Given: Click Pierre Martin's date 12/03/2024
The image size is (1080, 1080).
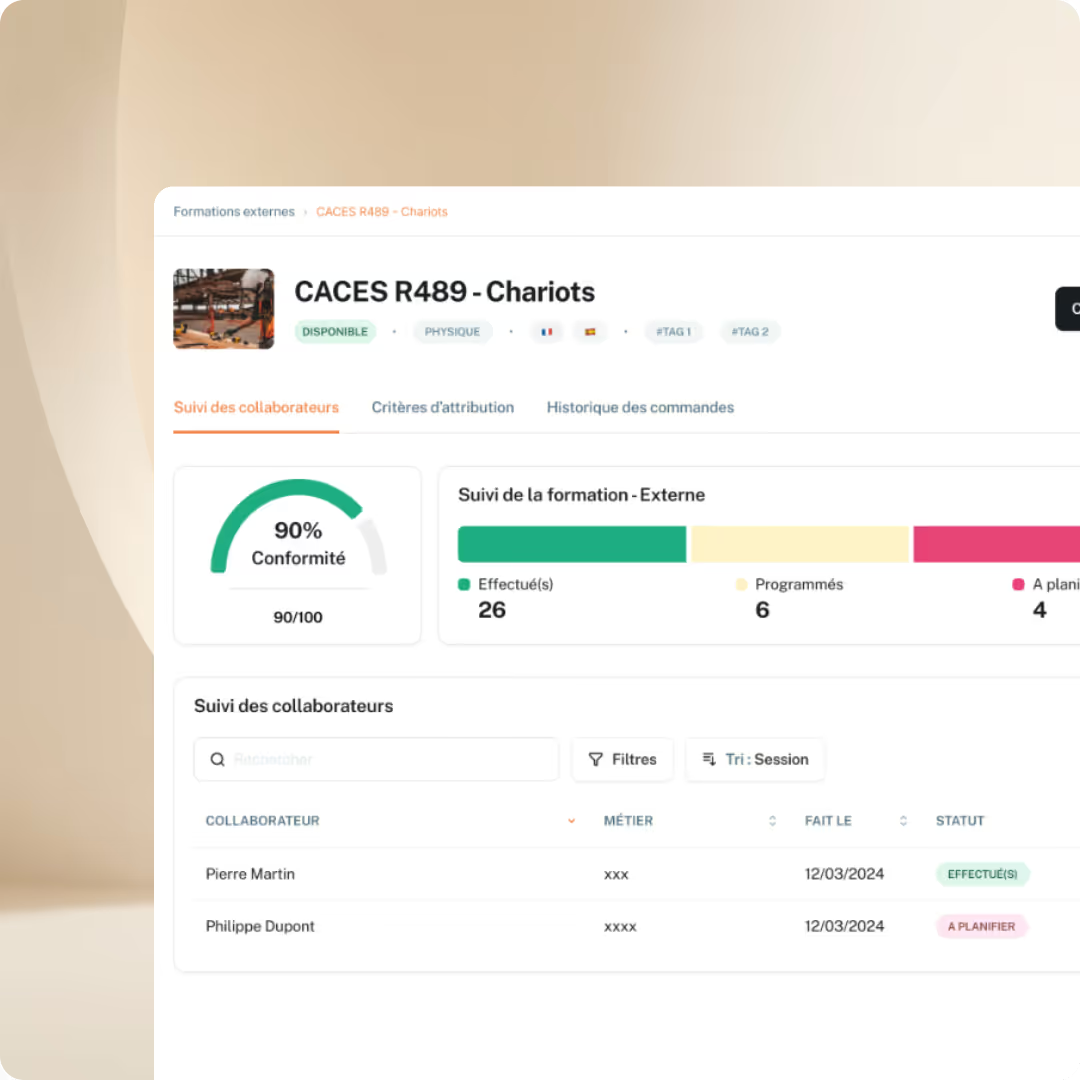Looking at the screenshot, I should pyautogui.click(x=844, y=874).
